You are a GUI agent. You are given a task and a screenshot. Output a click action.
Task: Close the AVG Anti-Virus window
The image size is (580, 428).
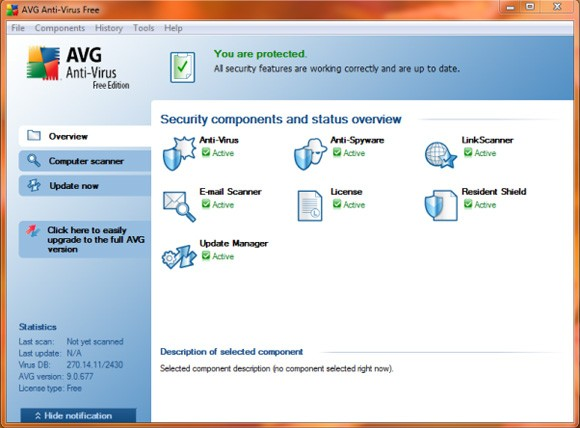click(x=557, y=7)
